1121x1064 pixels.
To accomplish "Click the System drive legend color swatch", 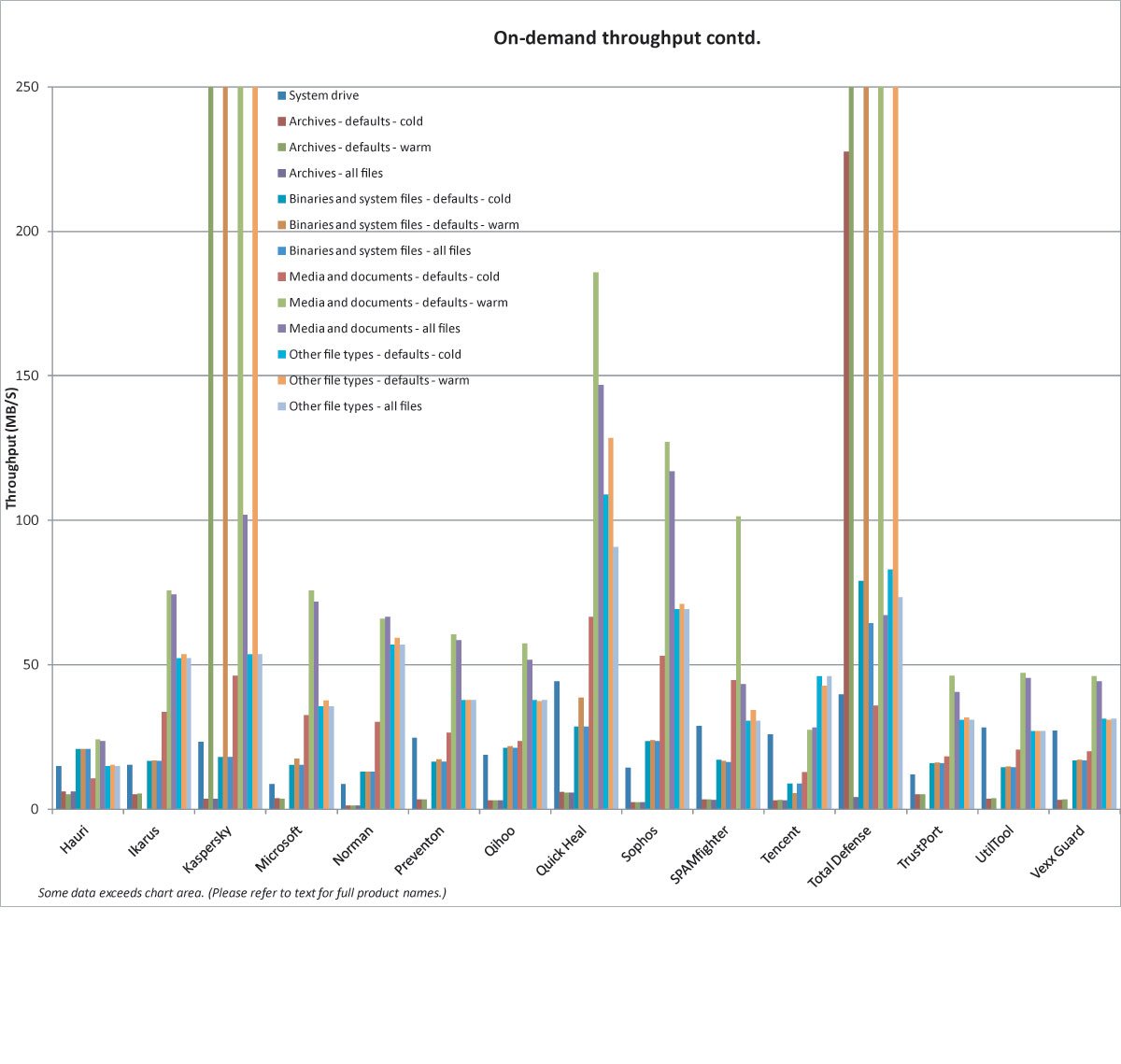I will [x=281, y=95].
